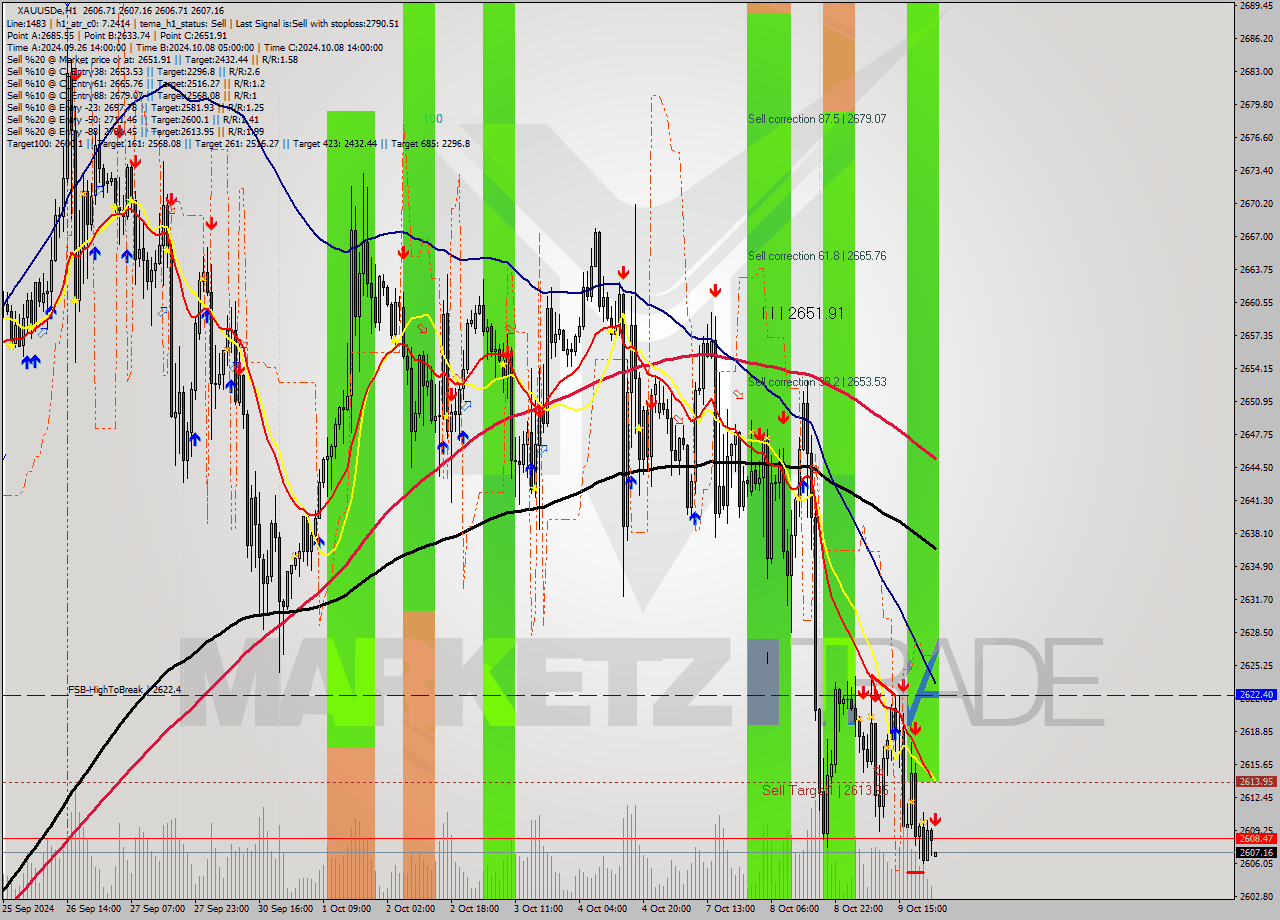
Task: Click the '25 Sep 2024' date label
Action: pyautogui.click(x=27, y=909)
